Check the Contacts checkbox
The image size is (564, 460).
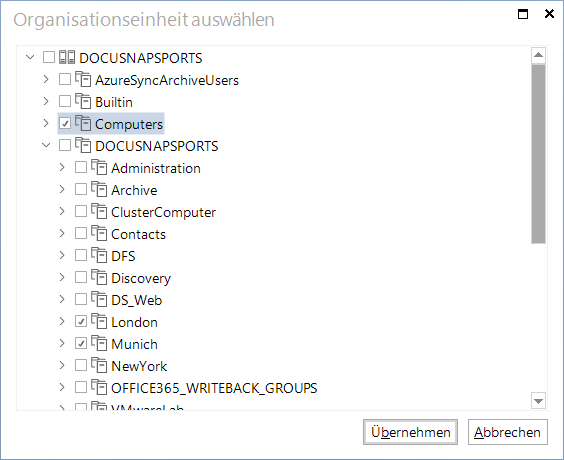click(x=81, y=233)
